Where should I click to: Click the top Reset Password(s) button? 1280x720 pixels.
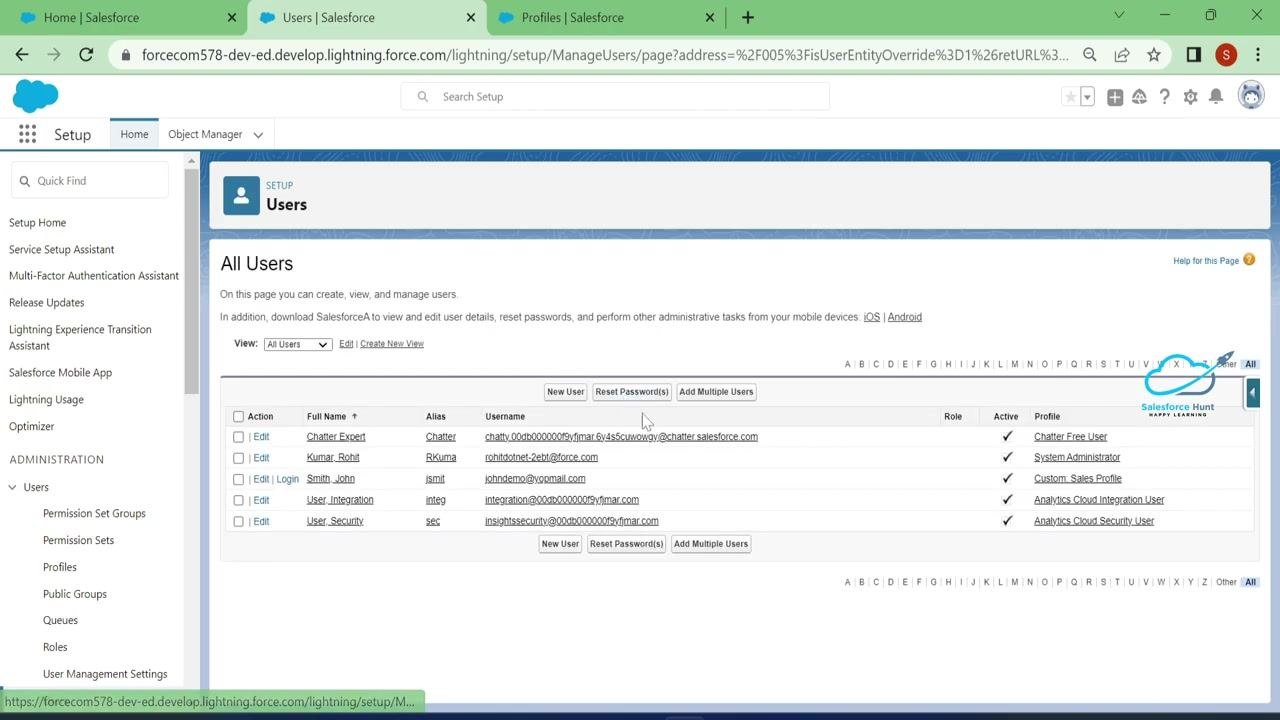(632, 392)
